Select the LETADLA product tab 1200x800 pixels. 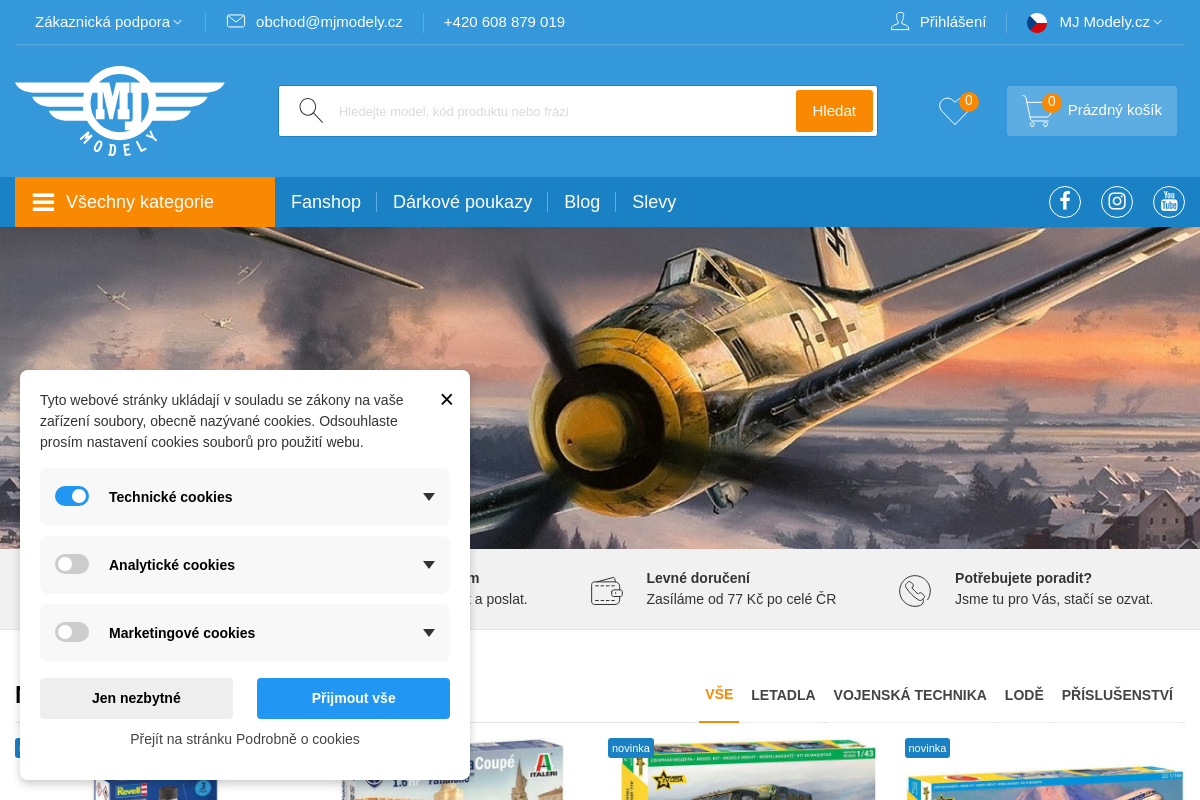coord(783,695)
